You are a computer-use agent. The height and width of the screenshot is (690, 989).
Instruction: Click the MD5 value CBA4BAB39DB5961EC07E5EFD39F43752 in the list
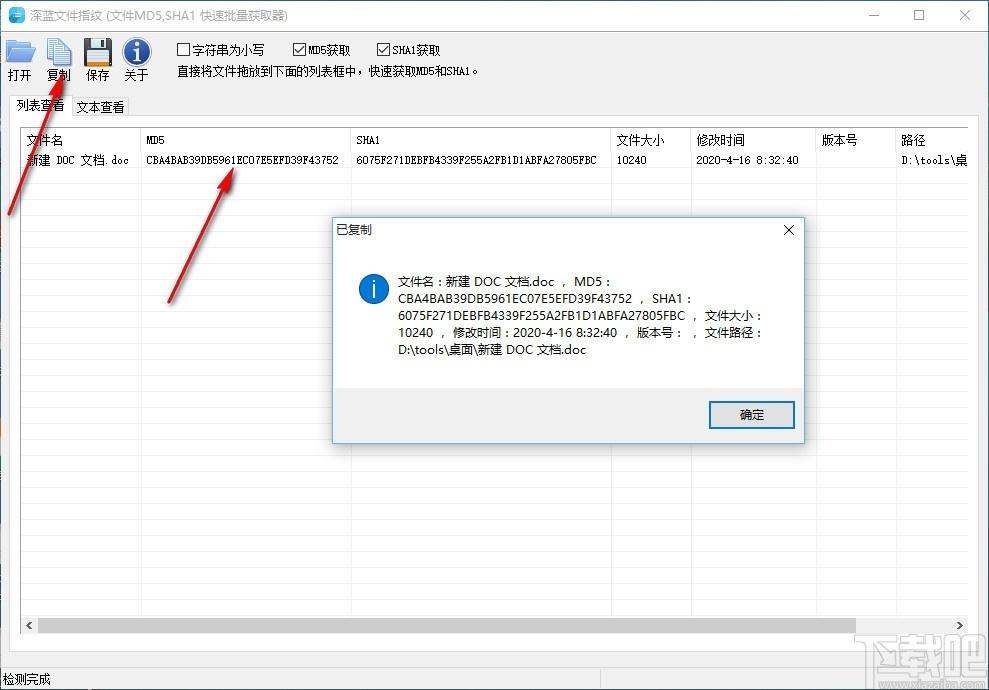click(242, 160)
